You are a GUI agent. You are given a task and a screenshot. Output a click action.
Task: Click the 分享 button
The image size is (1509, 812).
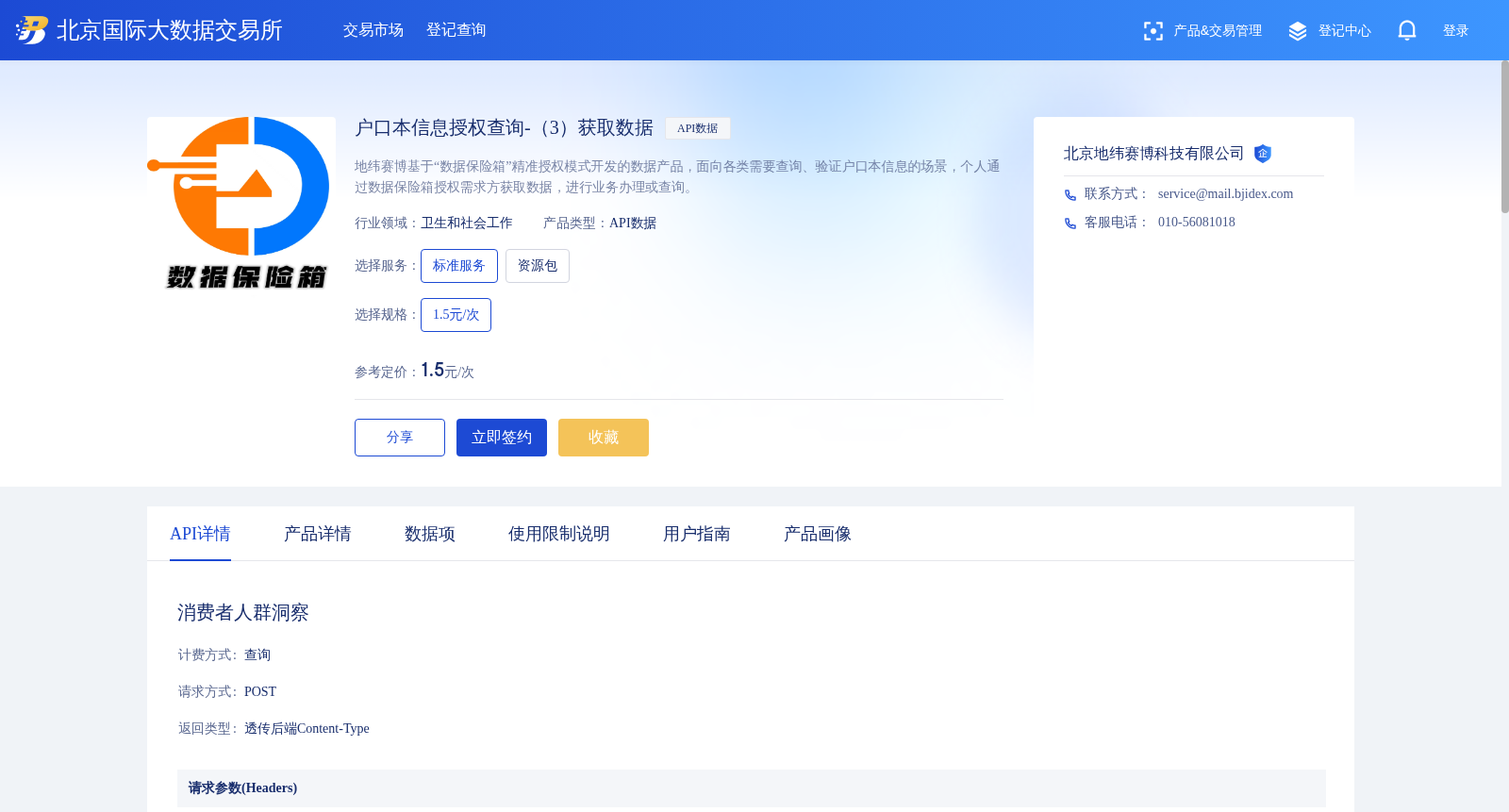coord(400,438)
